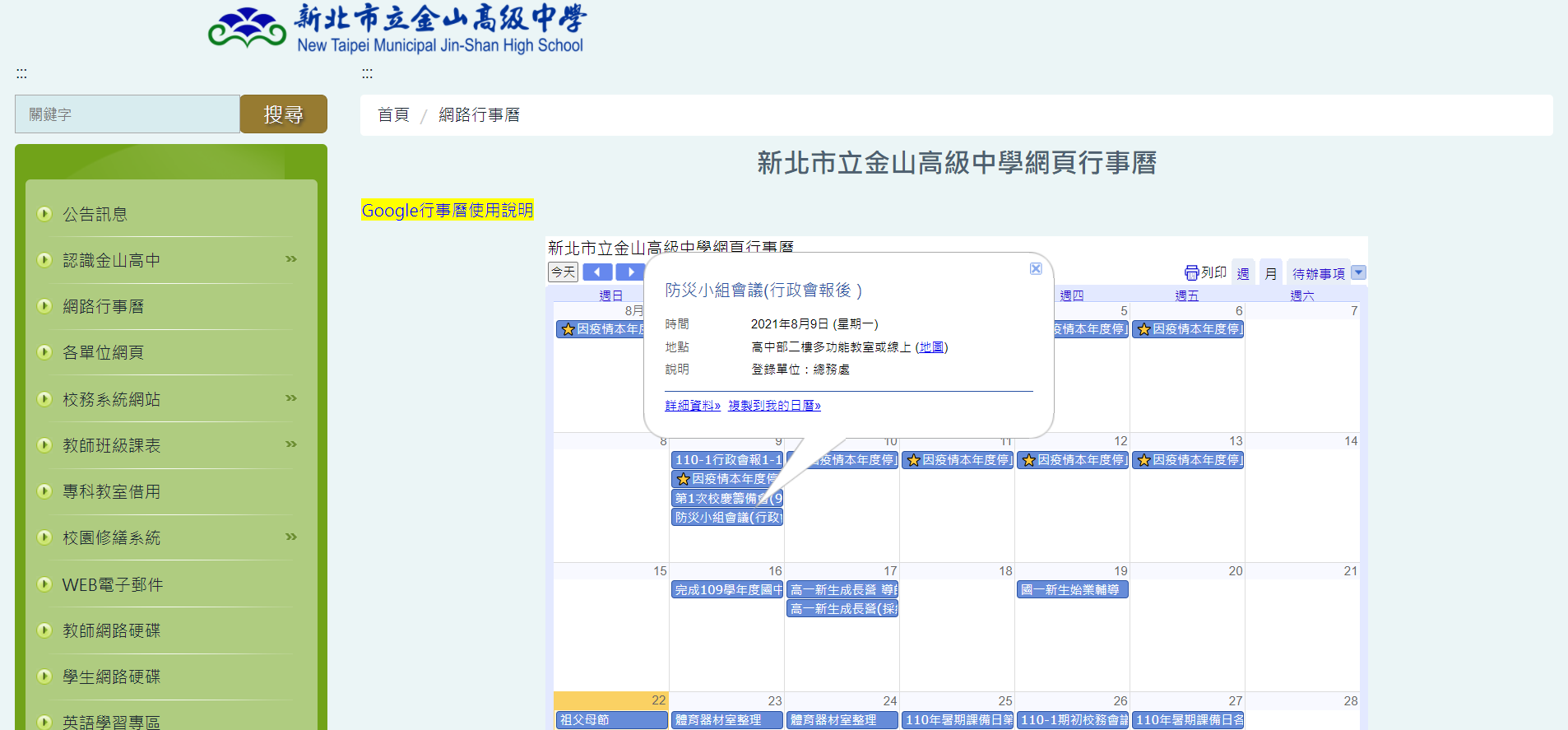Expand the 校園修繕系統 chevron
The width and height of the screenshot is (1568, 730).
tap(290, 537)
